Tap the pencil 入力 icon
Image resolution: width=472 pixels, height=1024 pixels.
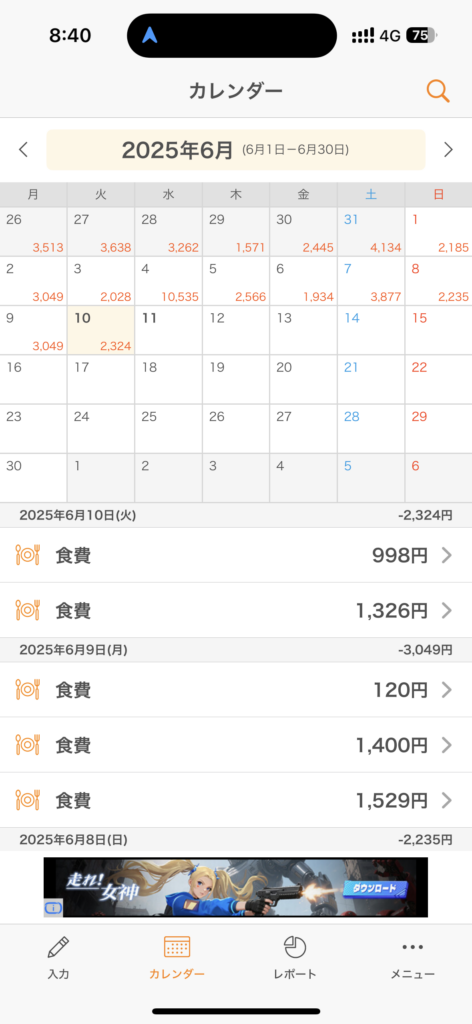(x=58, y=947)
